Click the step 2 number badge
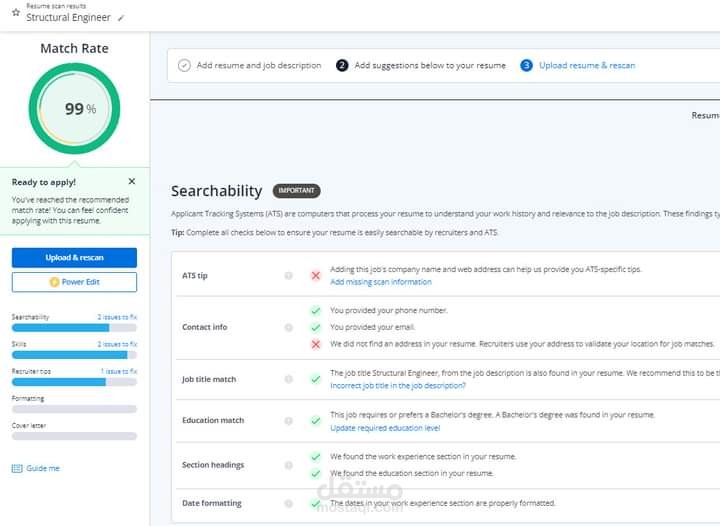Screen dimensions: 720x526 pyautogui.click(x=342, y=65)
